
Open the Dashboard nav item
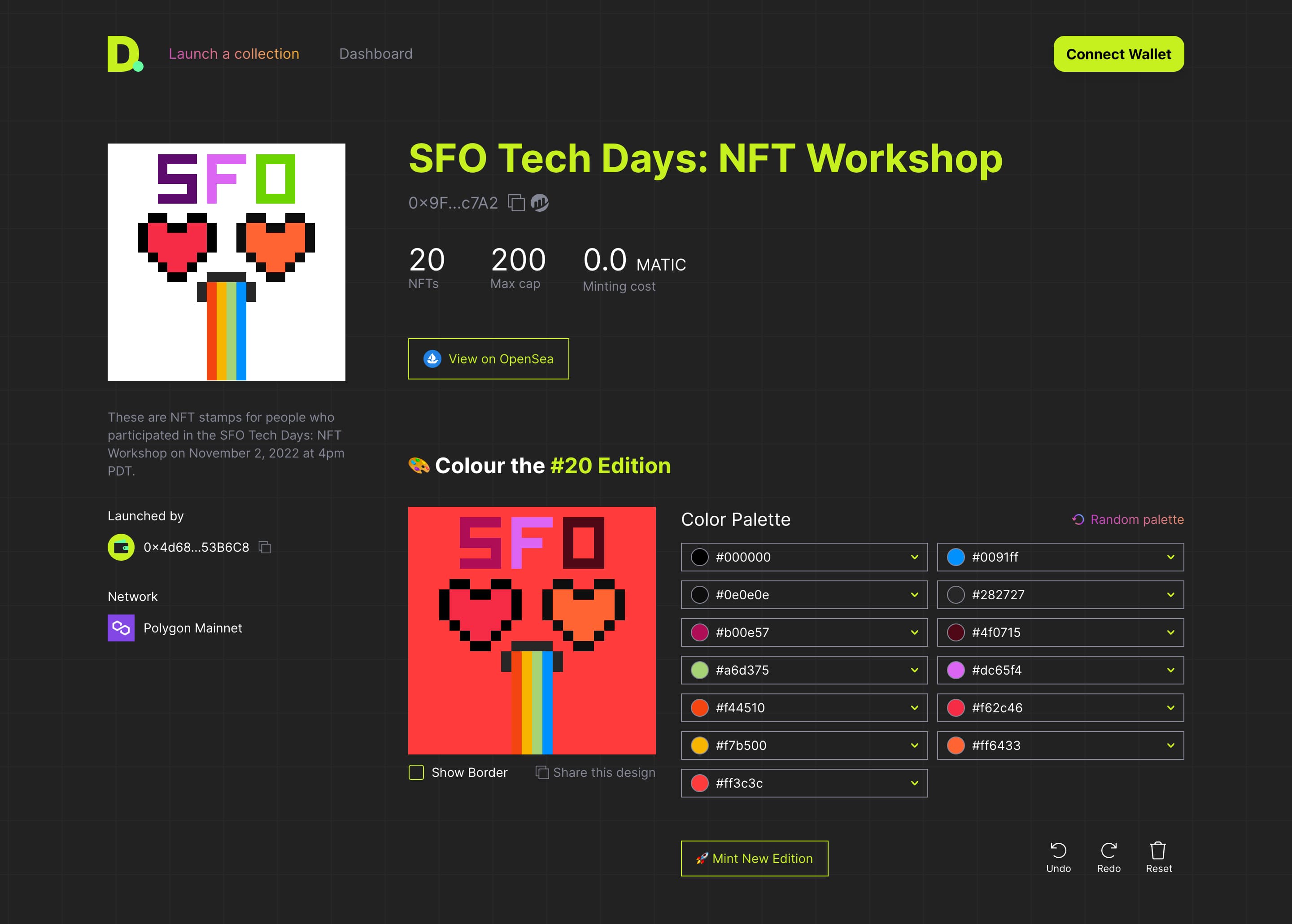(x=375, y=54)
